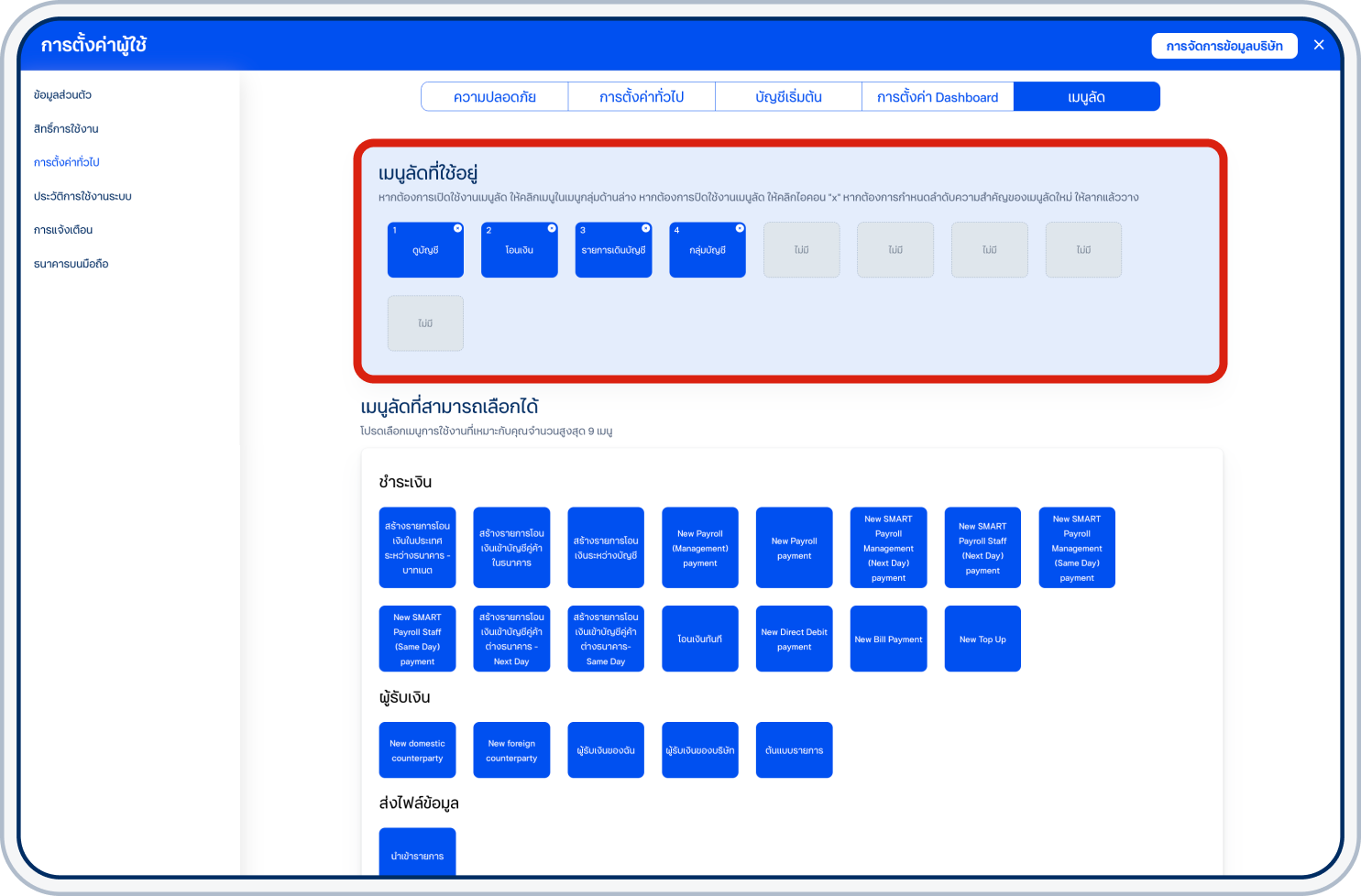Image resolution: width=1361 pixels, height=896 pixels.
Task: Go to สิทธิ์การใช้งาน in sidebar
Action: 66,129
